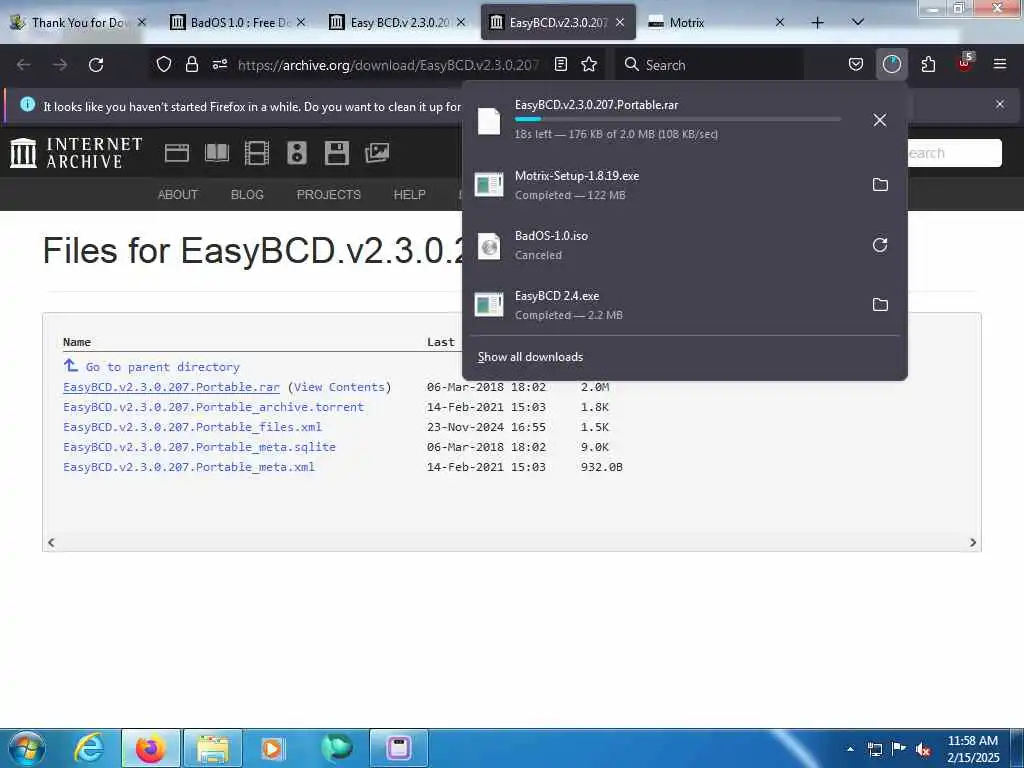List all tabs dropdown arrow
The image size is (1024, 768).
[x=858, y=22]
